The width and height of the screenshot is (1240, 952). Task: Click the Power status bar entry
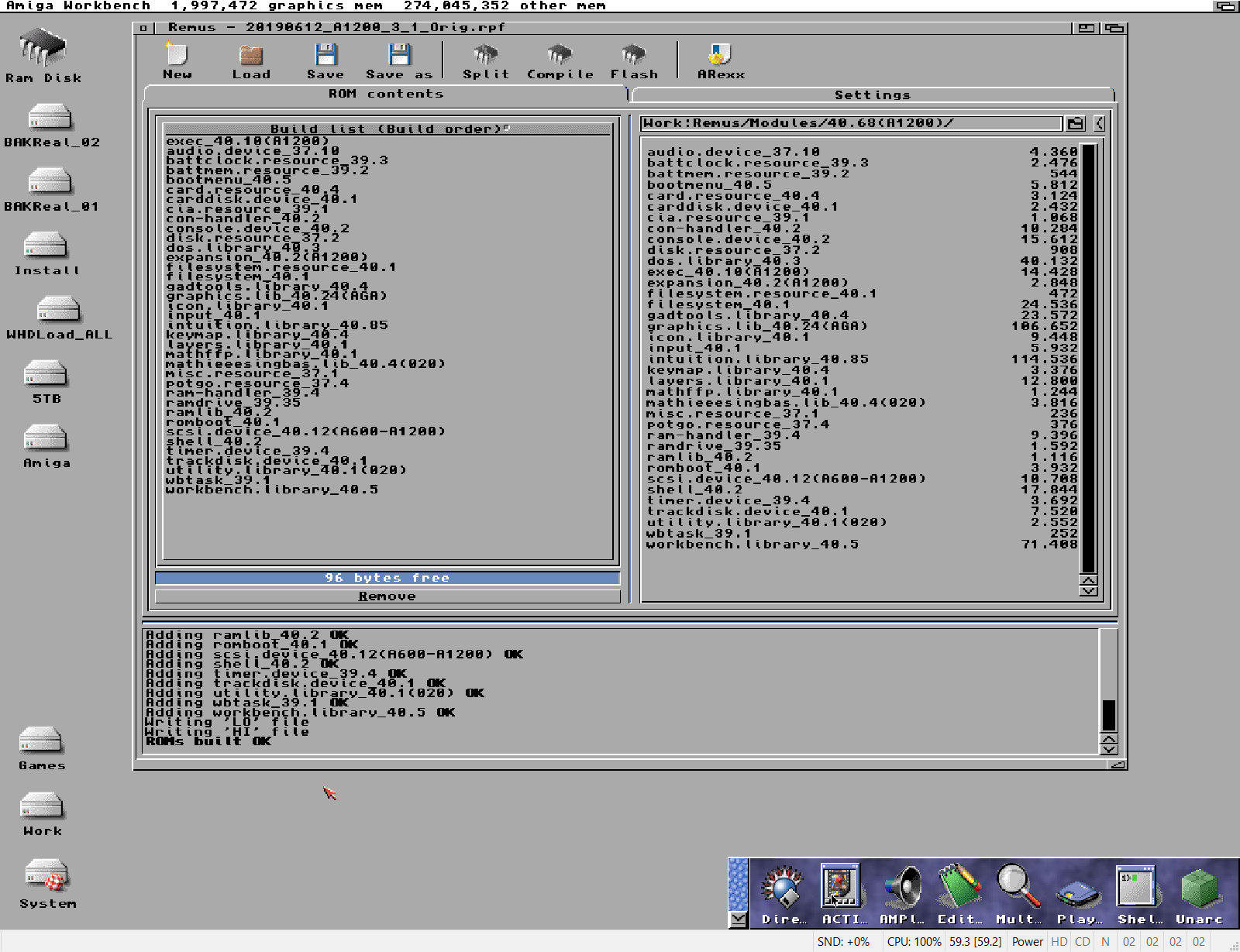pos(1028,942)
